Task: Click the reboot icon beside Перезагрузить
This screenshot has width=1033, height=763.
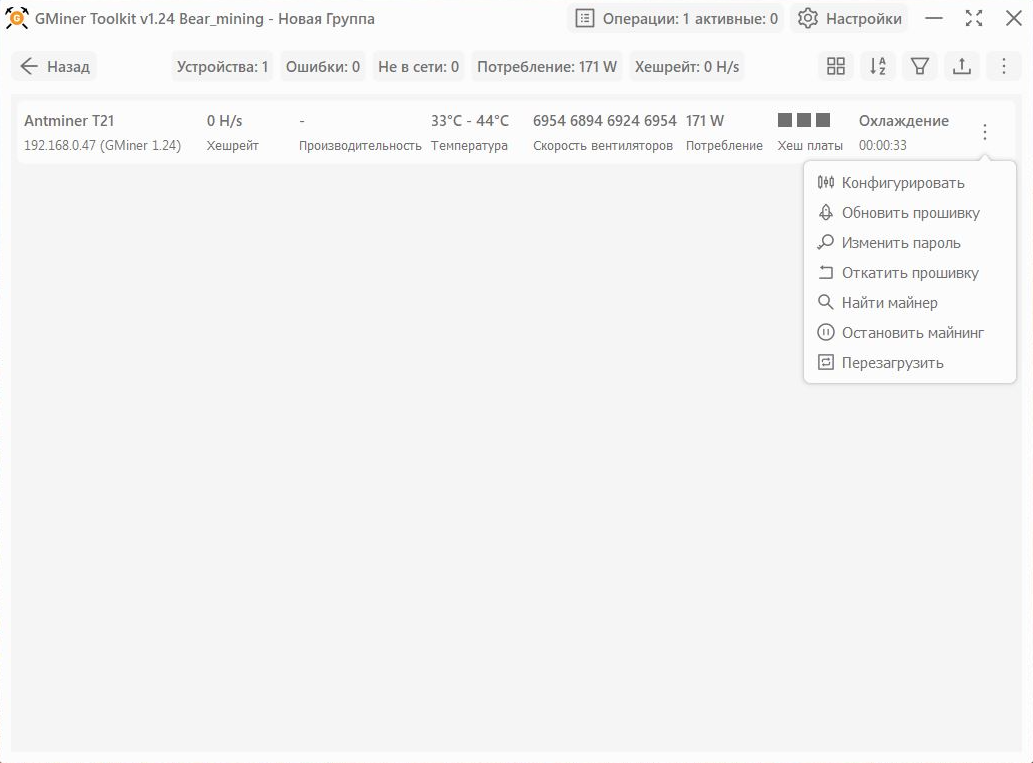Action: (825, 362)
